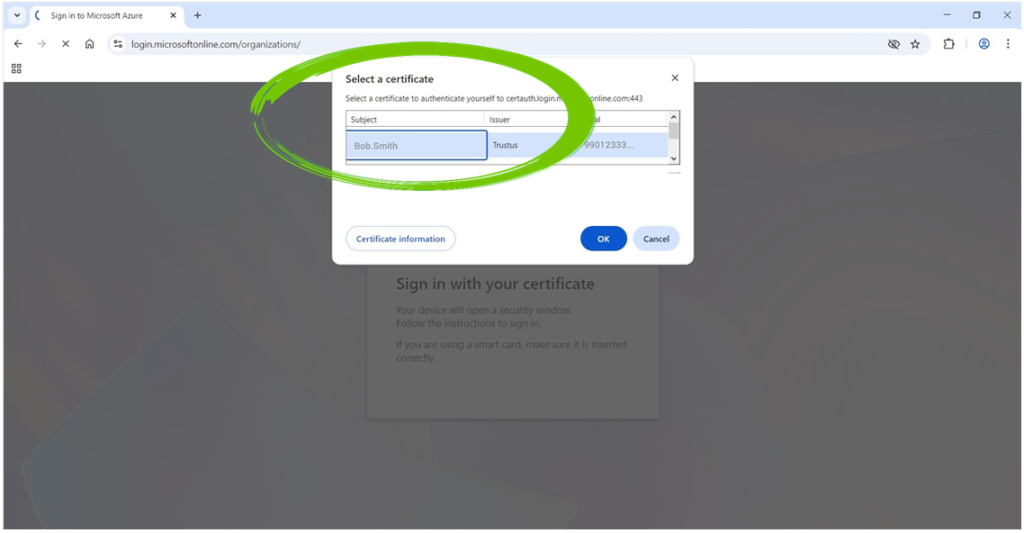1024x533 pixels.
Task: Open the Apps grid in bookmarks bar
Action: click(x=16, y=68)
